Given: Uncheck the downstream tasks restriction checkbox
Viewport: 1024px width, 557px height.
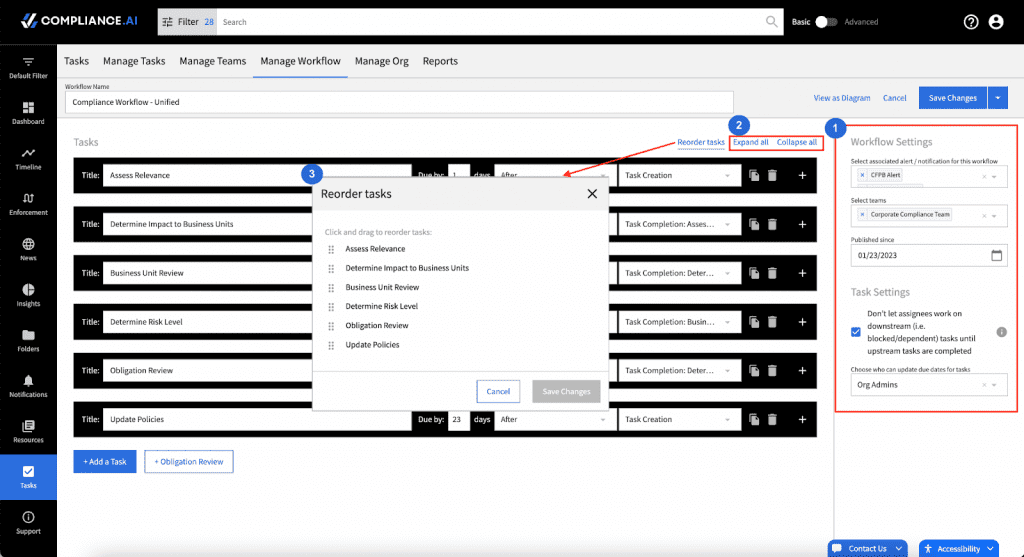Looking at the screenshot, I should (856, 332).
